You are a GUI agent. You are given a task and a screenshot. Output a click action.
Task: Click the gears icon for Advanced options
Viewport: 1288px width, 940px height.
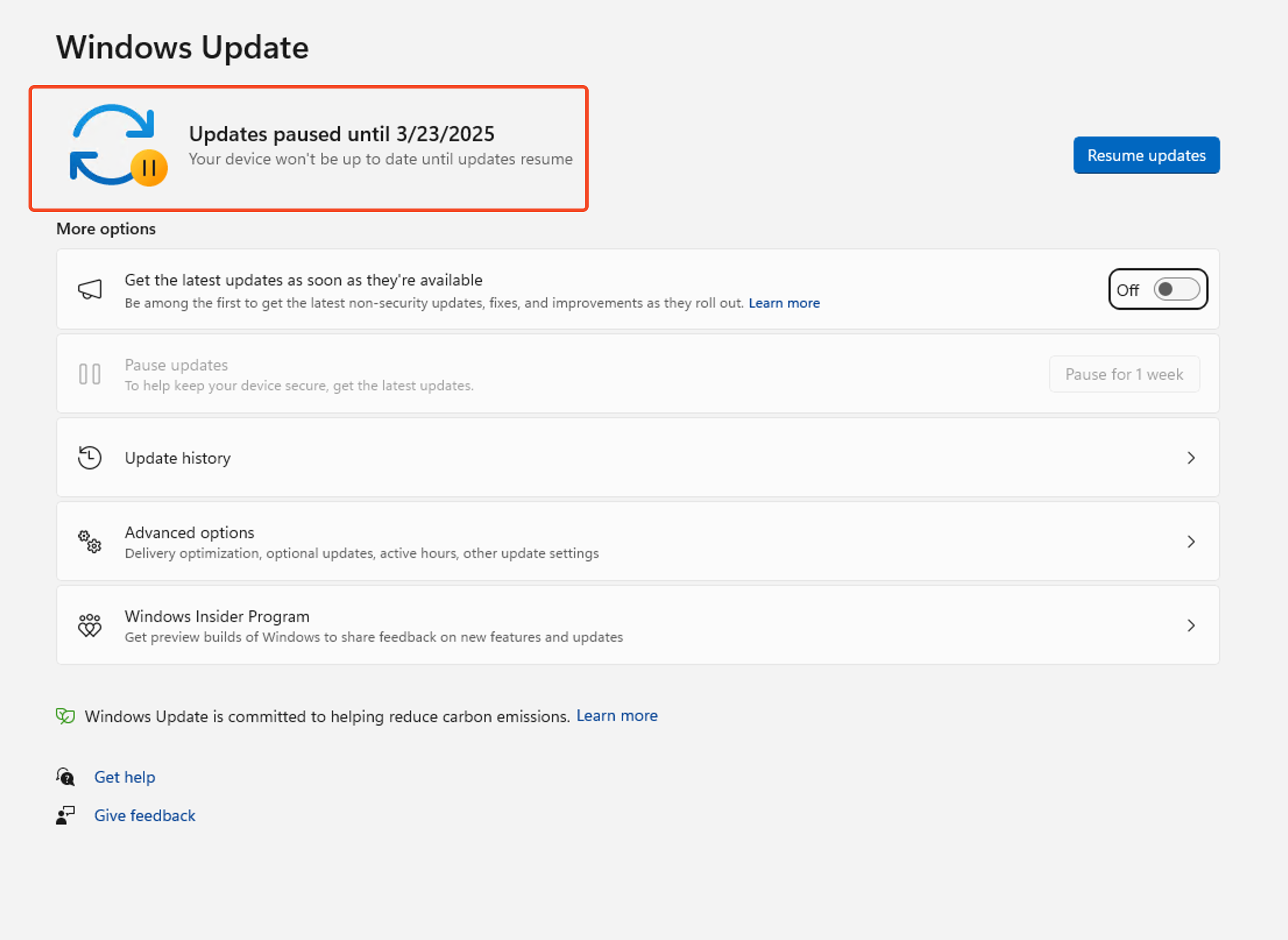tap(90, 542)
